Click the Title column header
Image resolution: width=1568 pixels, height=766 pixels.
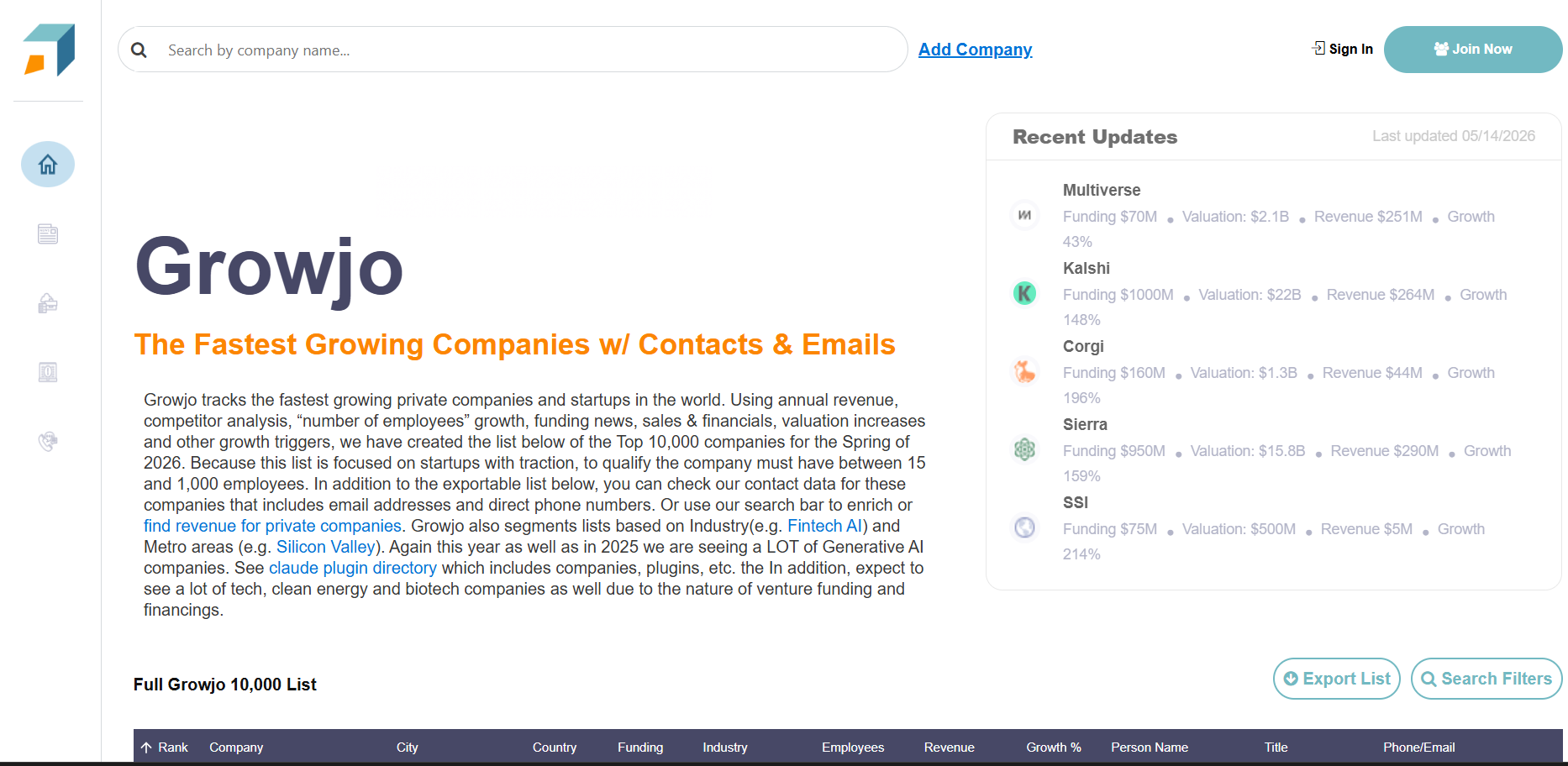[x=1276, y=748]
